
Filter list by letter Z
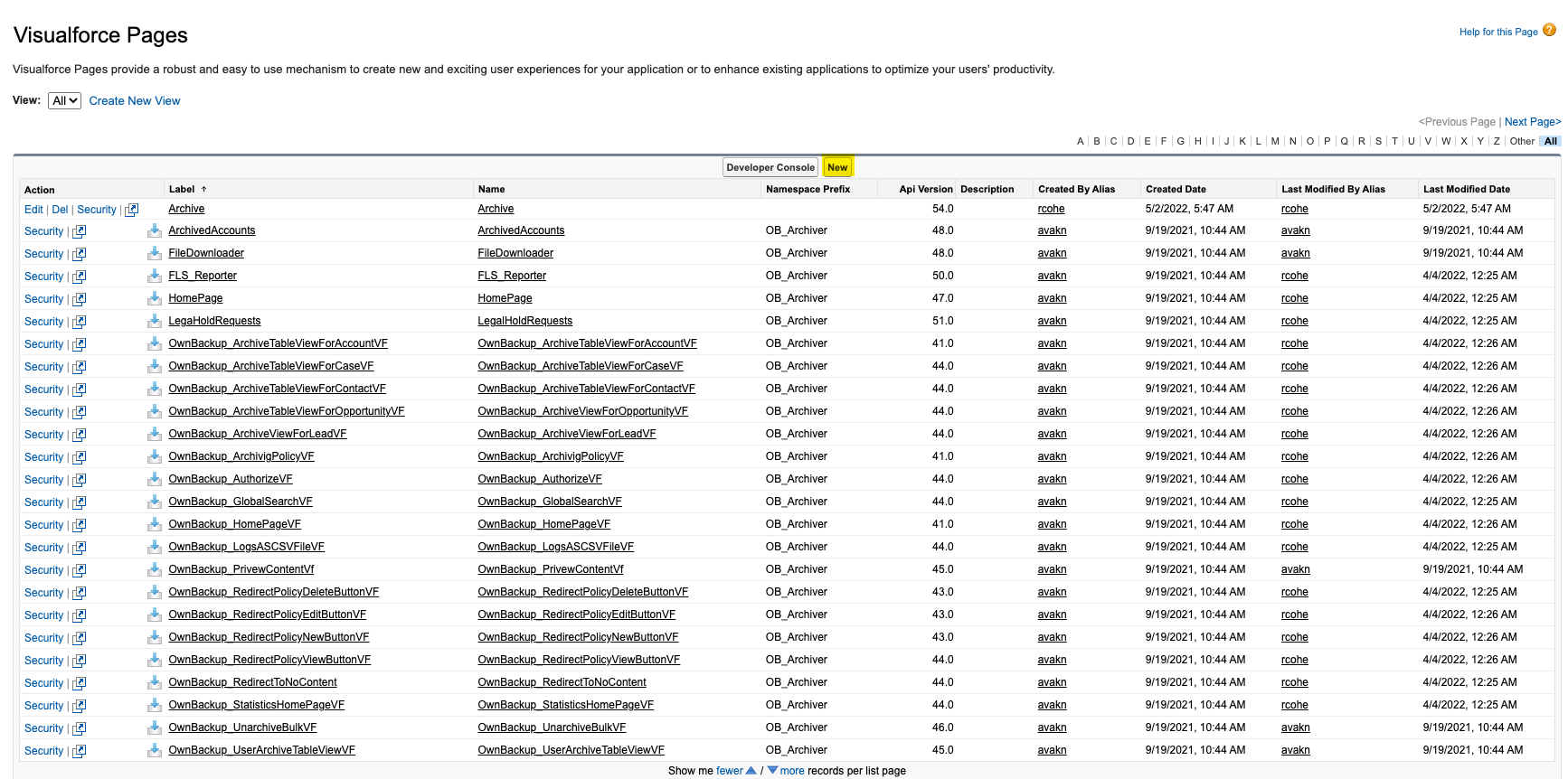(1497, 141)
